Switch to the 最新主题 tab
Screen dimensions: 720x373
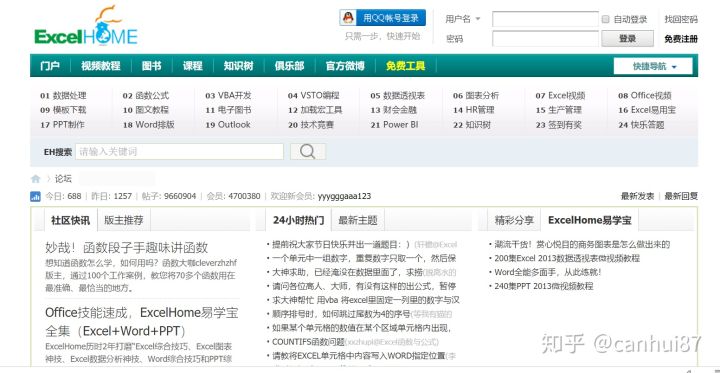358,220
